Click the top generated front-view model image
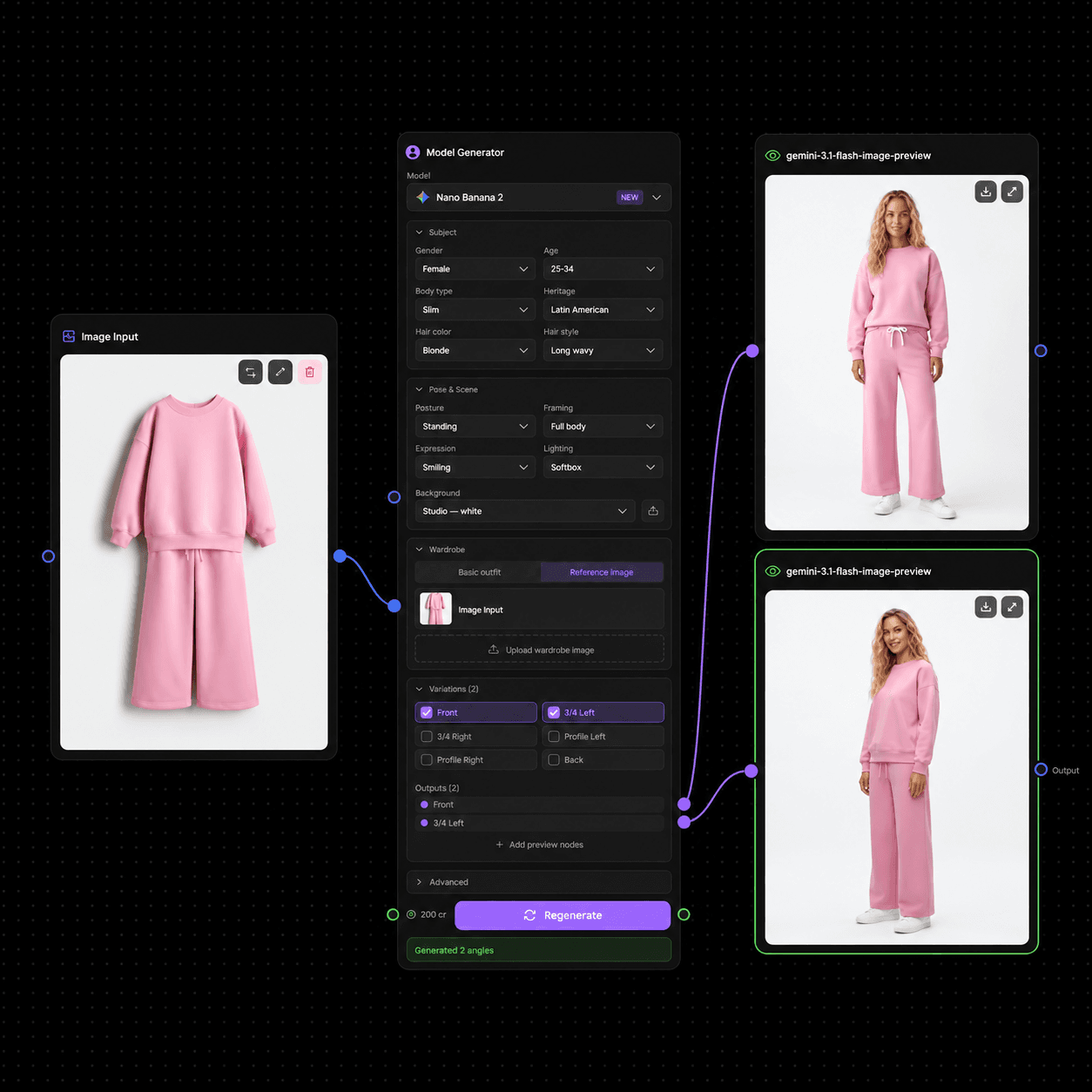Image resolution: width=1092 pixels, height=1092 pixels. pyautogui.click(x=897, y=353)
